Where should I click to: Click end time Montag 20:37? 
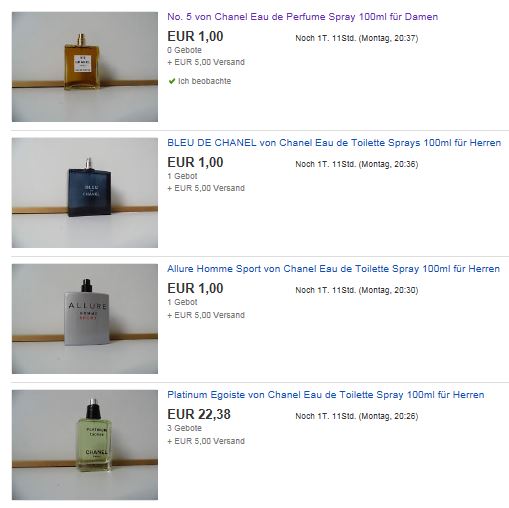pos(357,38)
